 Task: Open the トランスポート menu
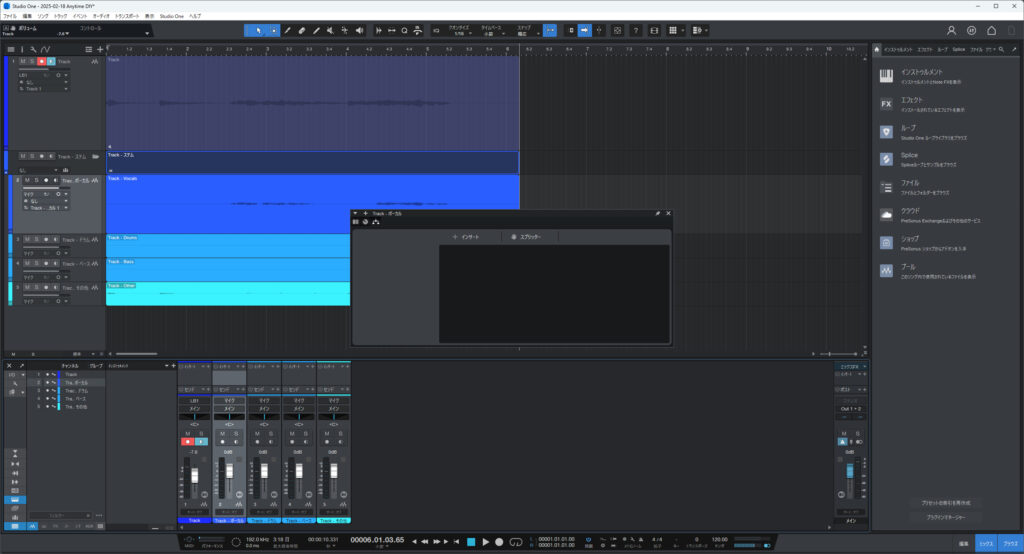point(127,16)
